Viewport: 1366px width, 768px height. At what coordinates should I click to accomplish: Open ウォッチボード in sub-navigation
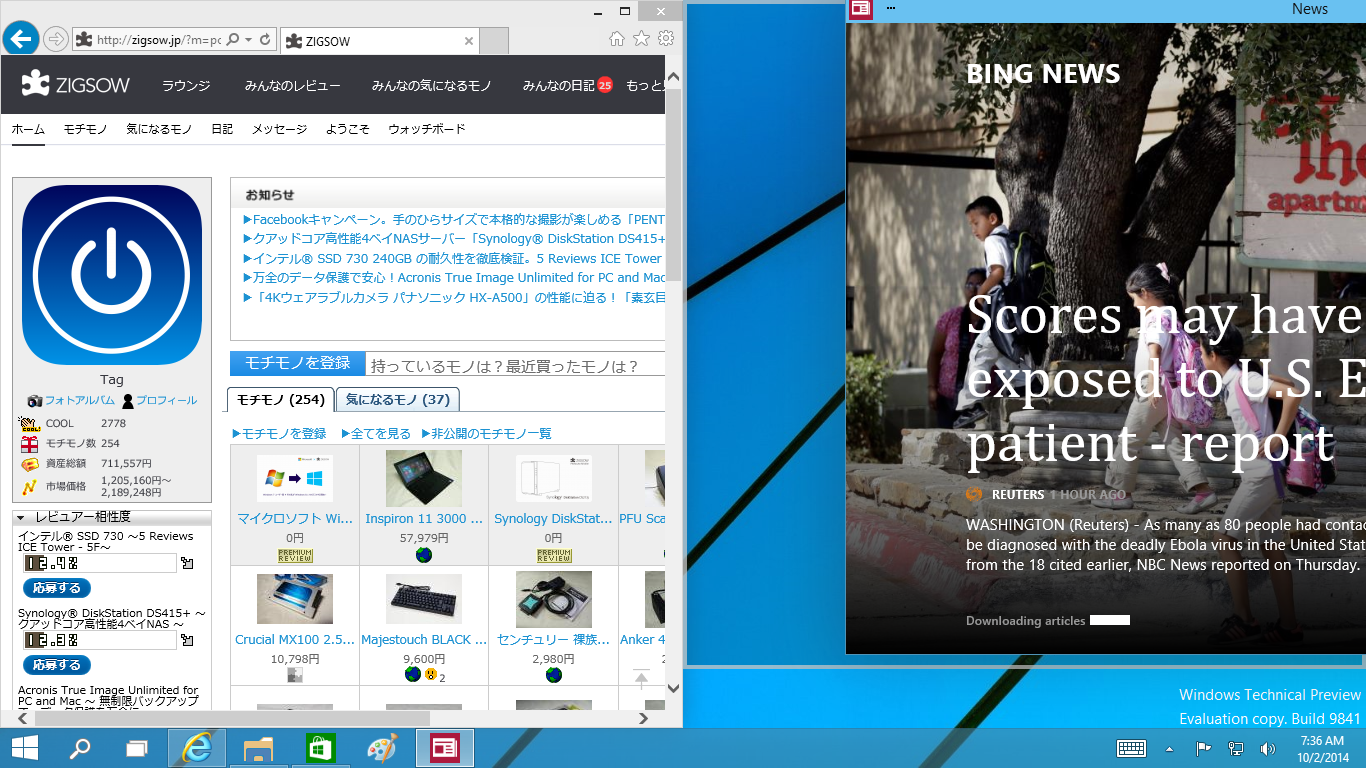427,129
